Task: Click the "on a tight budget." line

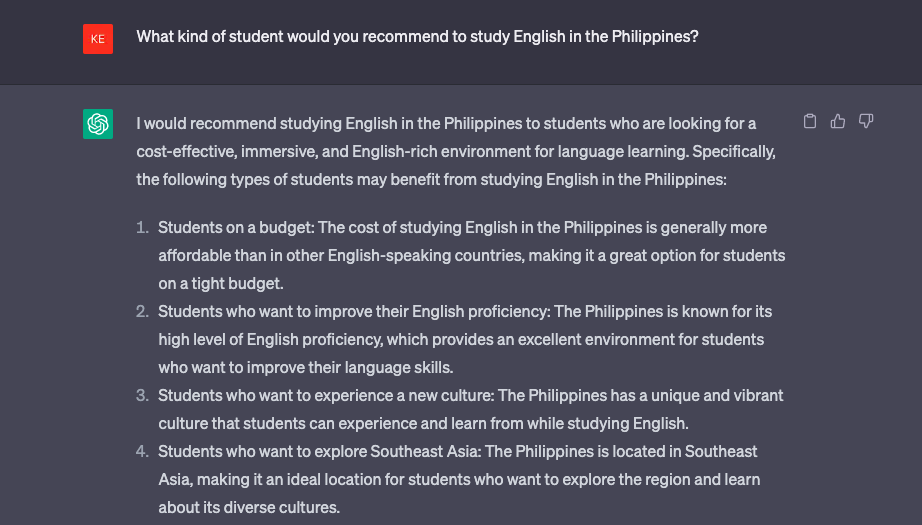Action: tap(221, 283)
